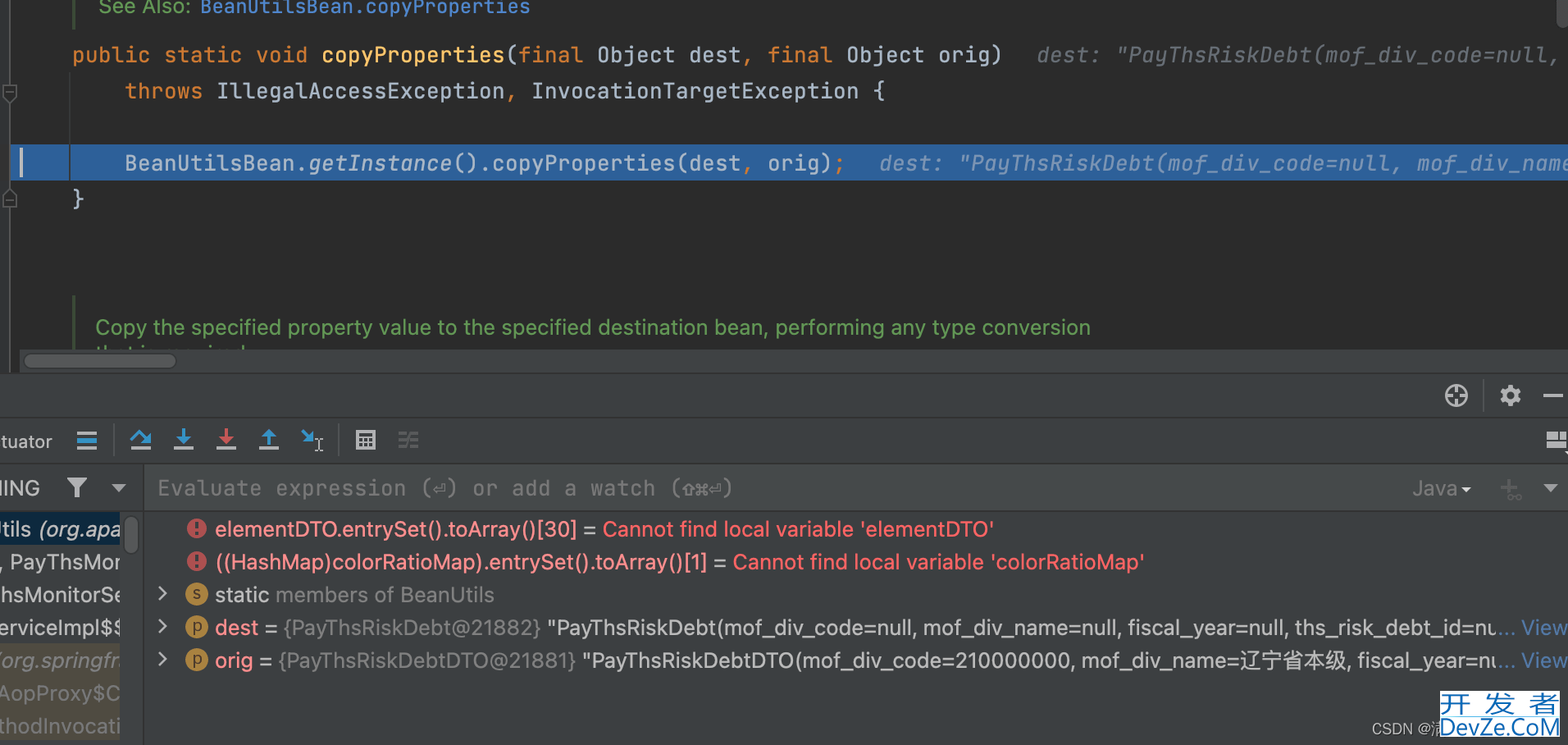Click the View link for dest value
1568x745 pixels.
1543,628
